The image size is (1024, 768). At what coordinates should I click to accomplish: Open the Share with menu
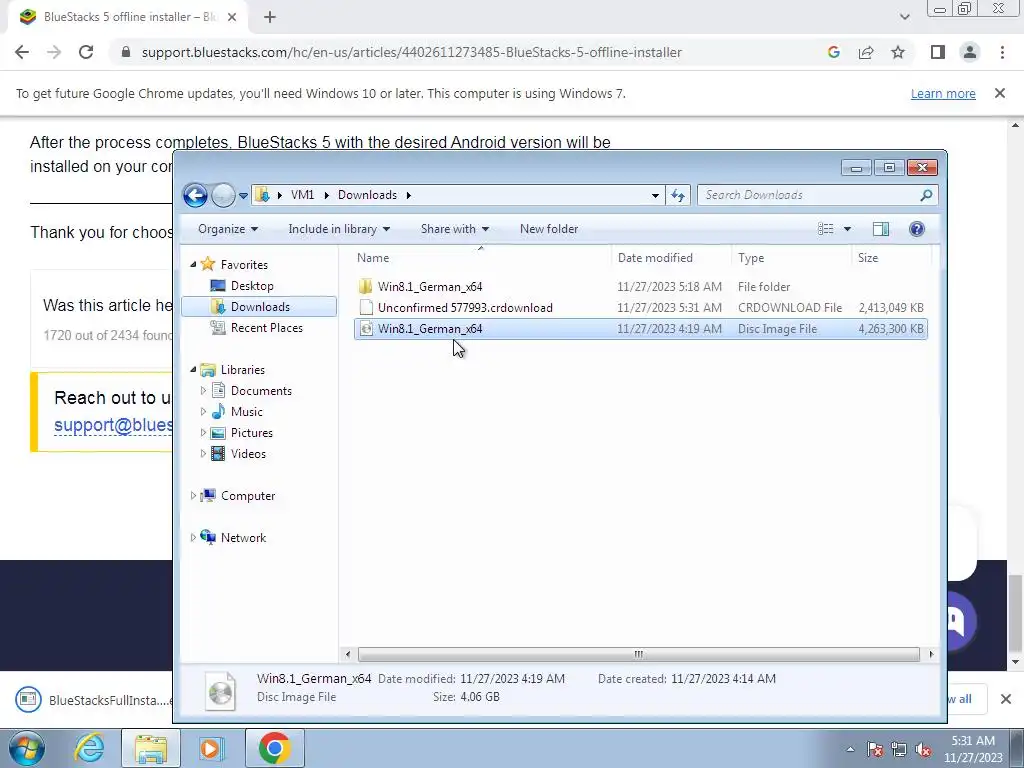pos(455,229)
